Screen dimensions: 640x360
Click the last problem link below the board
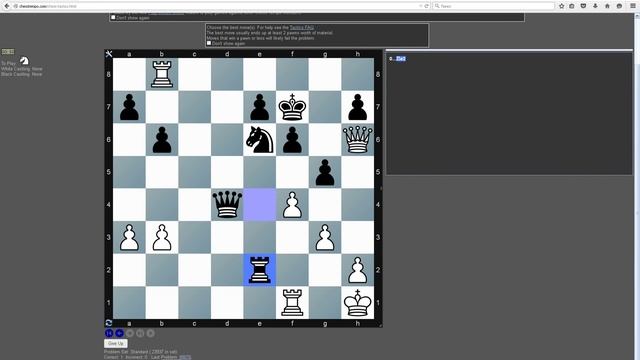(x=185, y=357)
